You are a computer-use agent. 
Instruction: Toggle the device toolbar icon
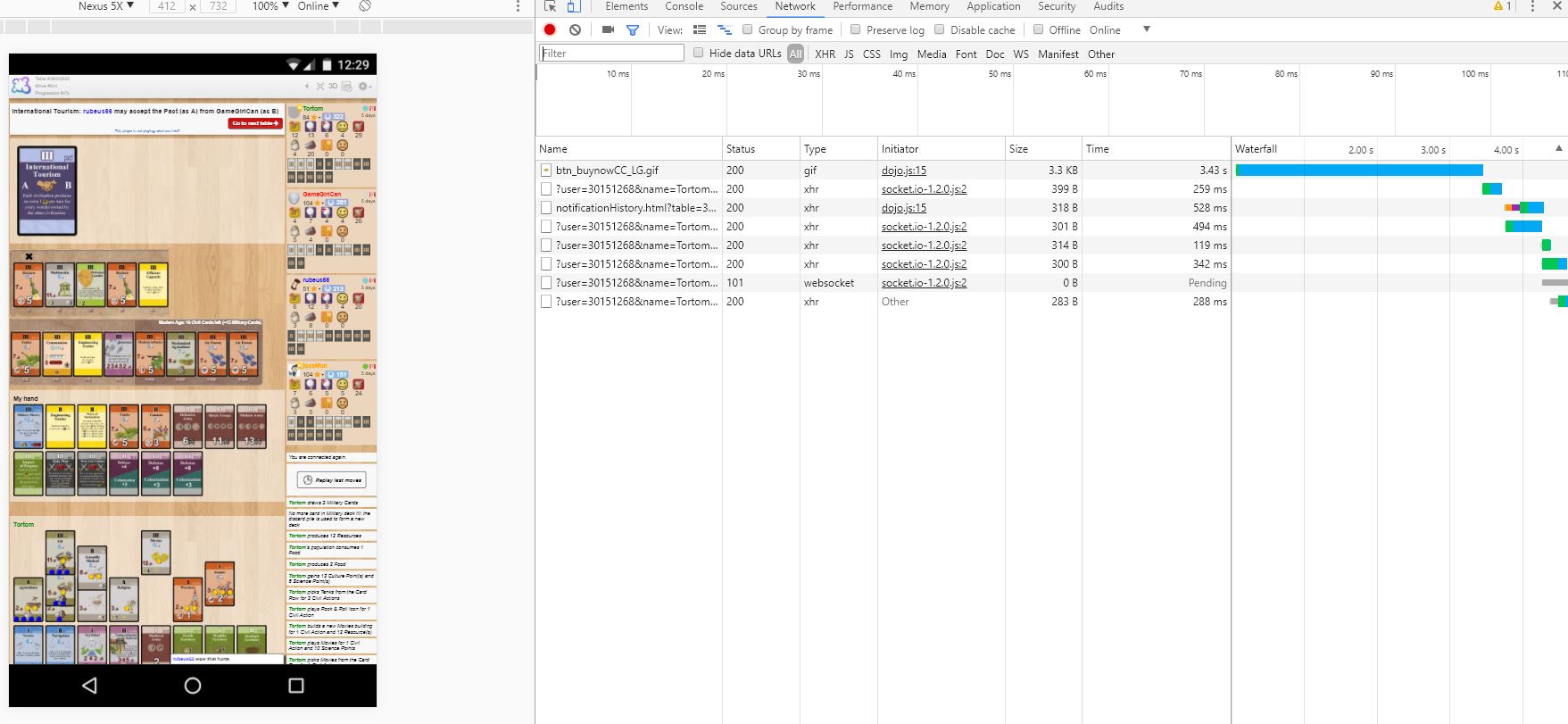573,6
